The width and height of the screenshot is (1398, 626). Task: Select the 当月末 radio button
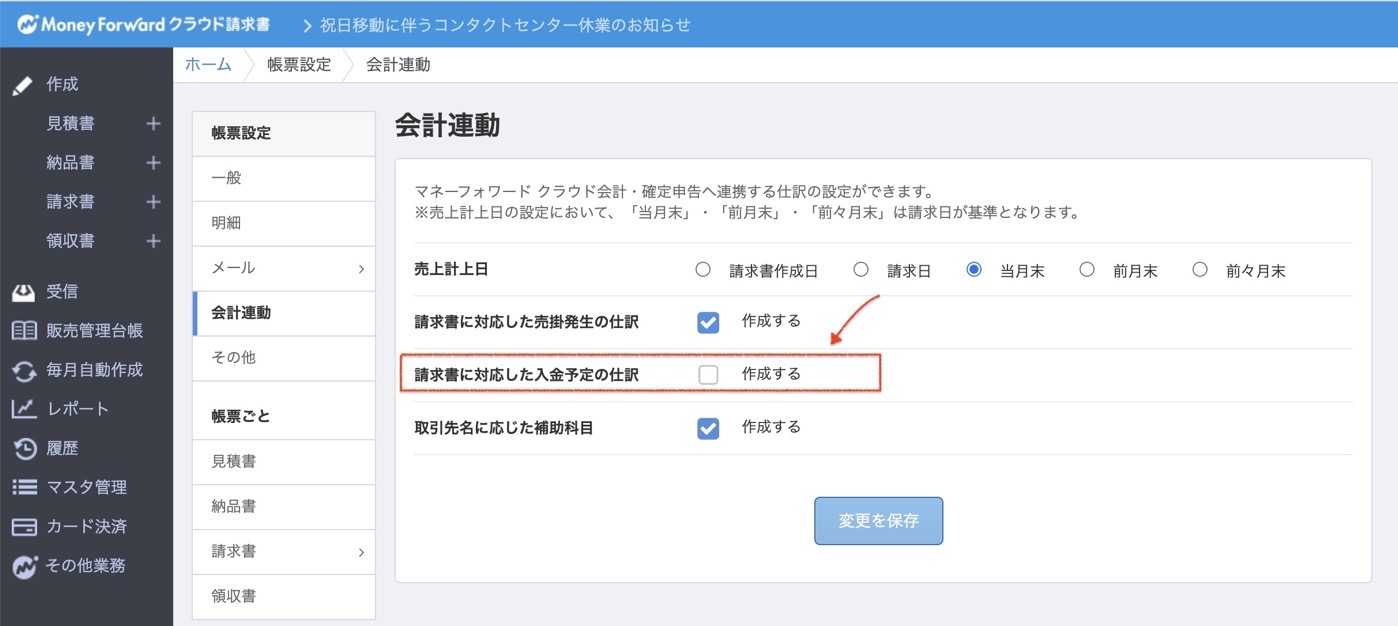tap(974, 269)
